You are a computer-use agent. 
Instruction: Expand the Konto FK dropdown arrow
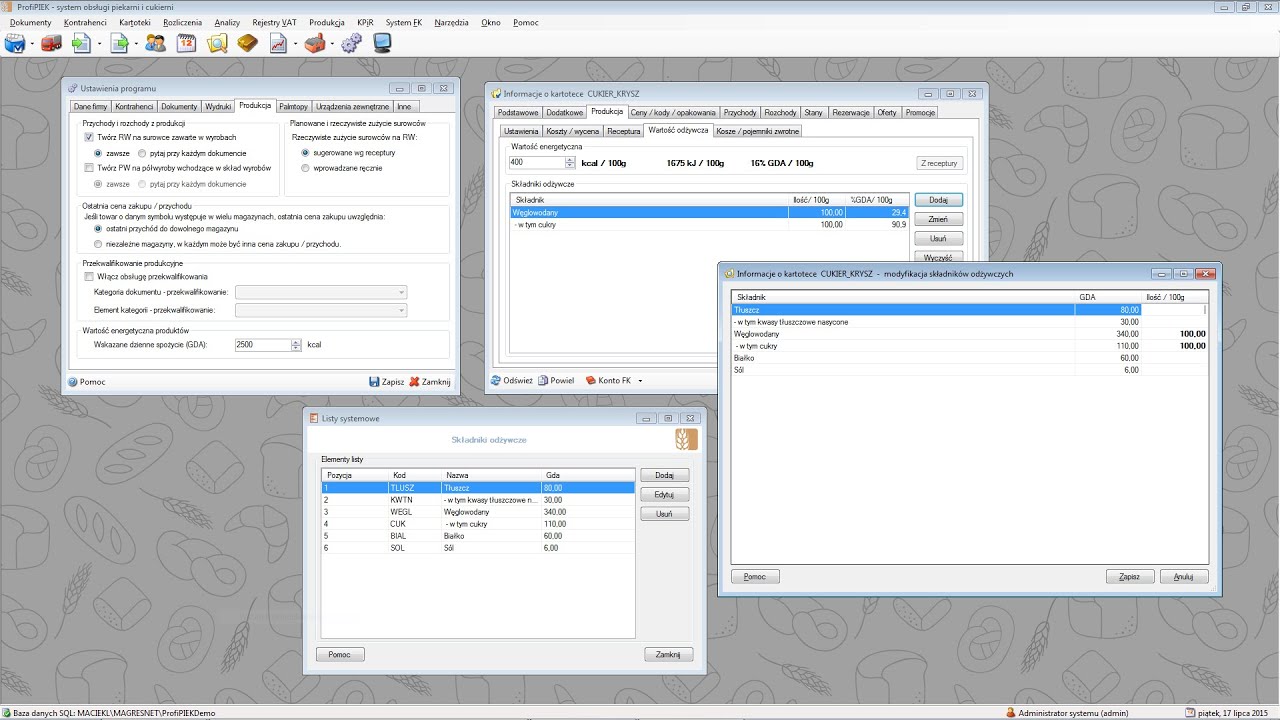[x=640, y=381]
